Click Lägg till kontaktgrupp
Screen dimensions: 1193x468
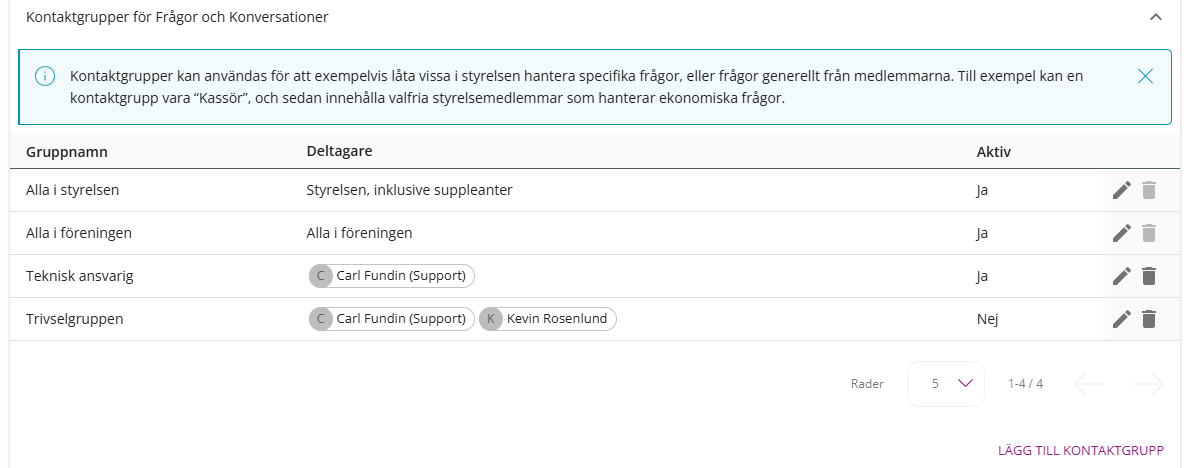(x=1081, y=450)
